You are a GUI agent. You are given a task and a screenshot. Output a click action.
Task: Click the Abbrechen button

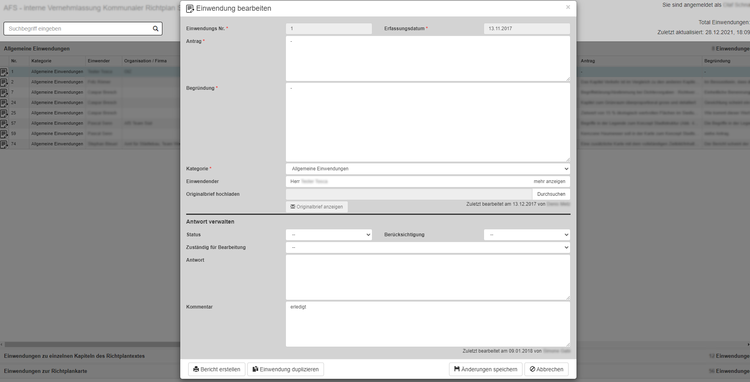click(547, 369)
